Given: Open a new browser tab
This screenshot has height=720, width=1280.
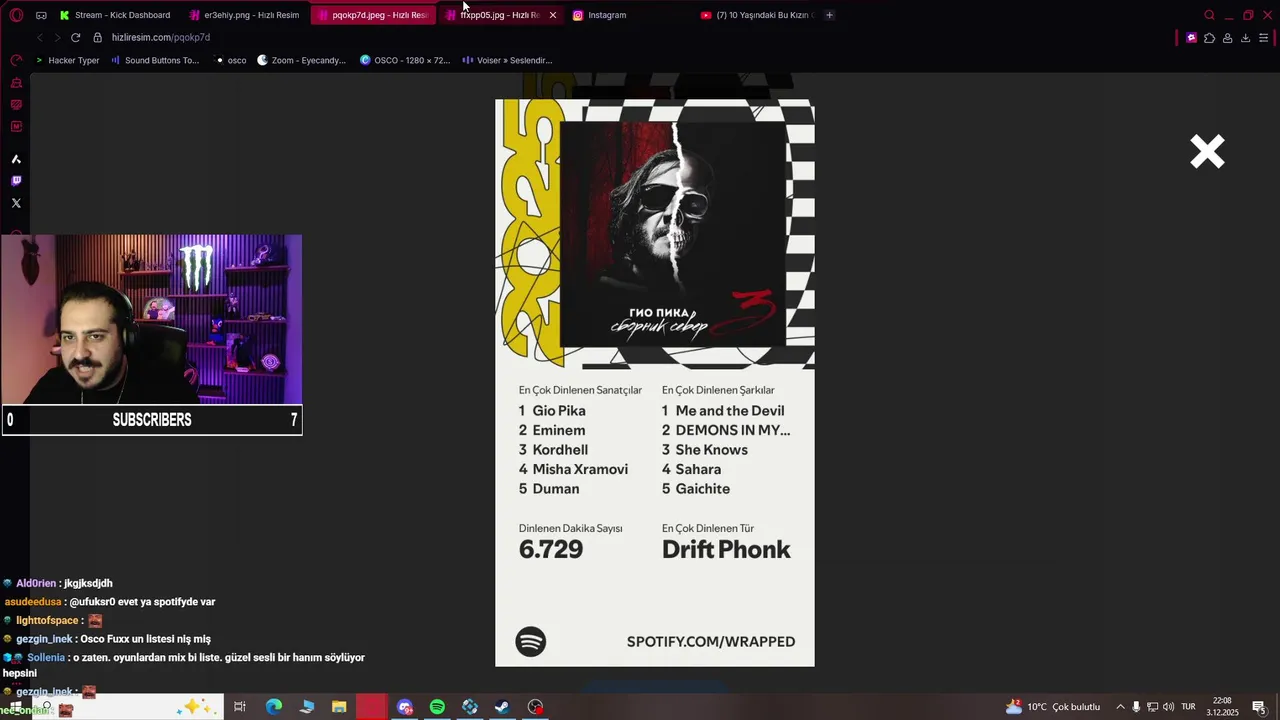Looking at the screenshot, I should 829,15.
